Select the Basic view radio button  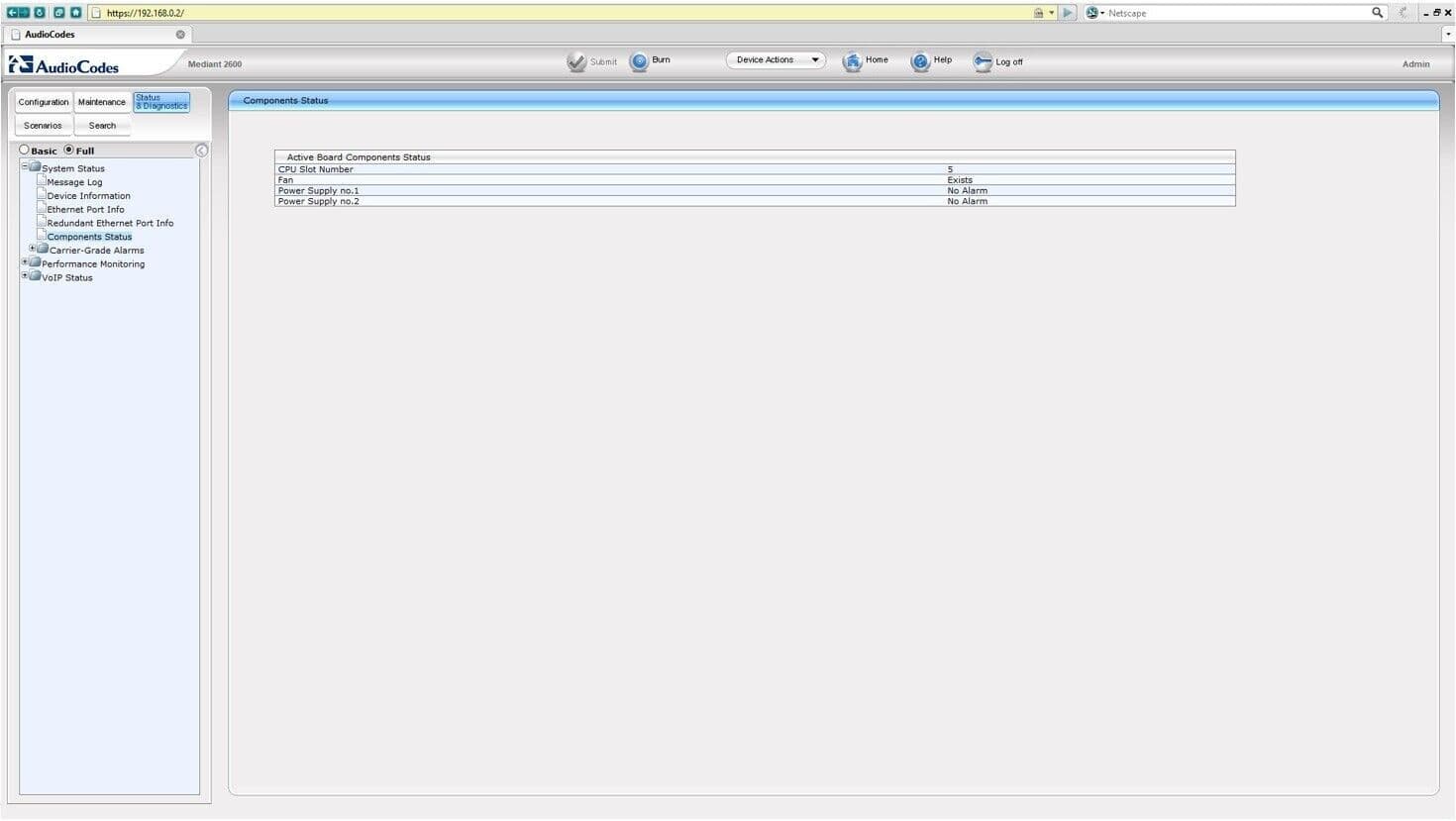coord(25,151)
